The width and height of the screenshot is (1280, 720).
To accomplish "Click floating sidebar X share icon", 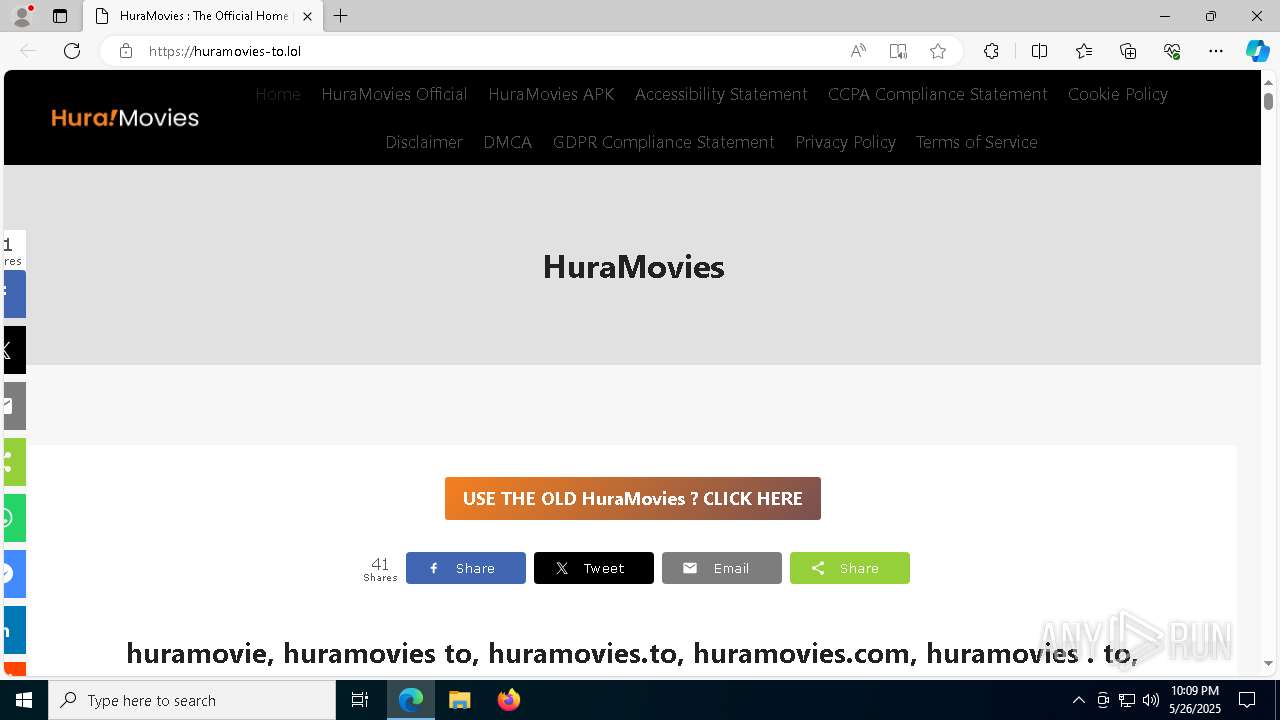I will pos(14,350).
